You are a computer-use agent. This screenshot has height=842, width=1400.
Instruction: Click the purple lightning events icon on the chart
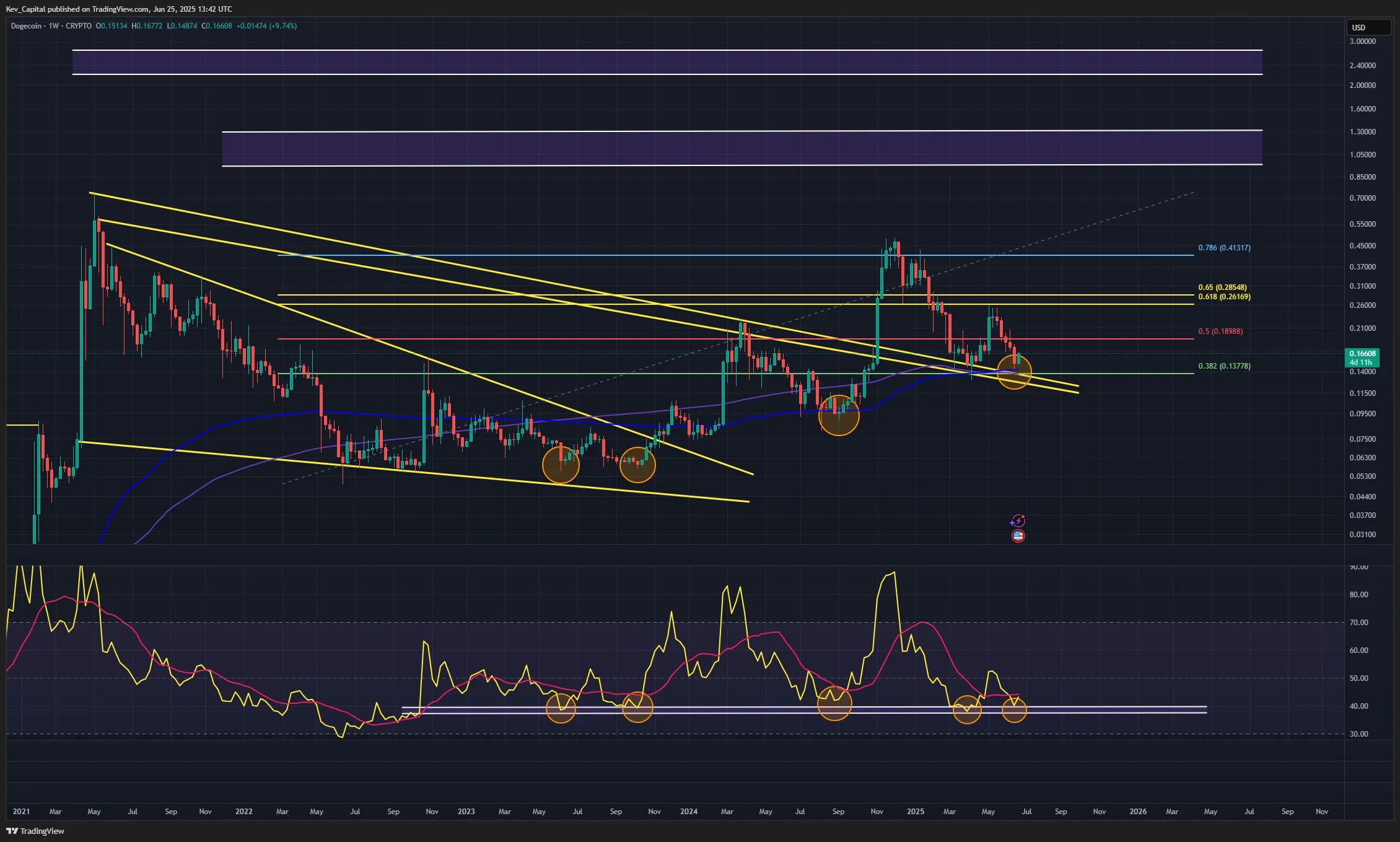coord(1018,520)
